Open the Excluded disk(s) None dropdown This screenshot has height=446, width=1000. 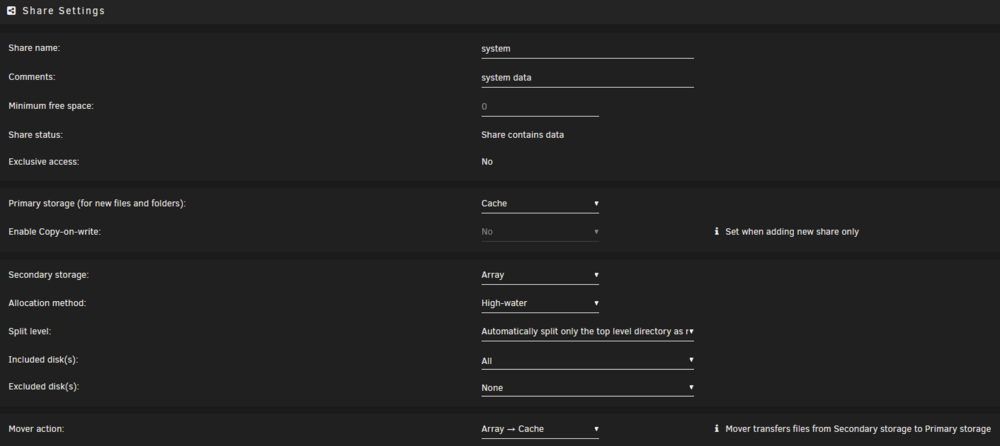tap(587, 388)
